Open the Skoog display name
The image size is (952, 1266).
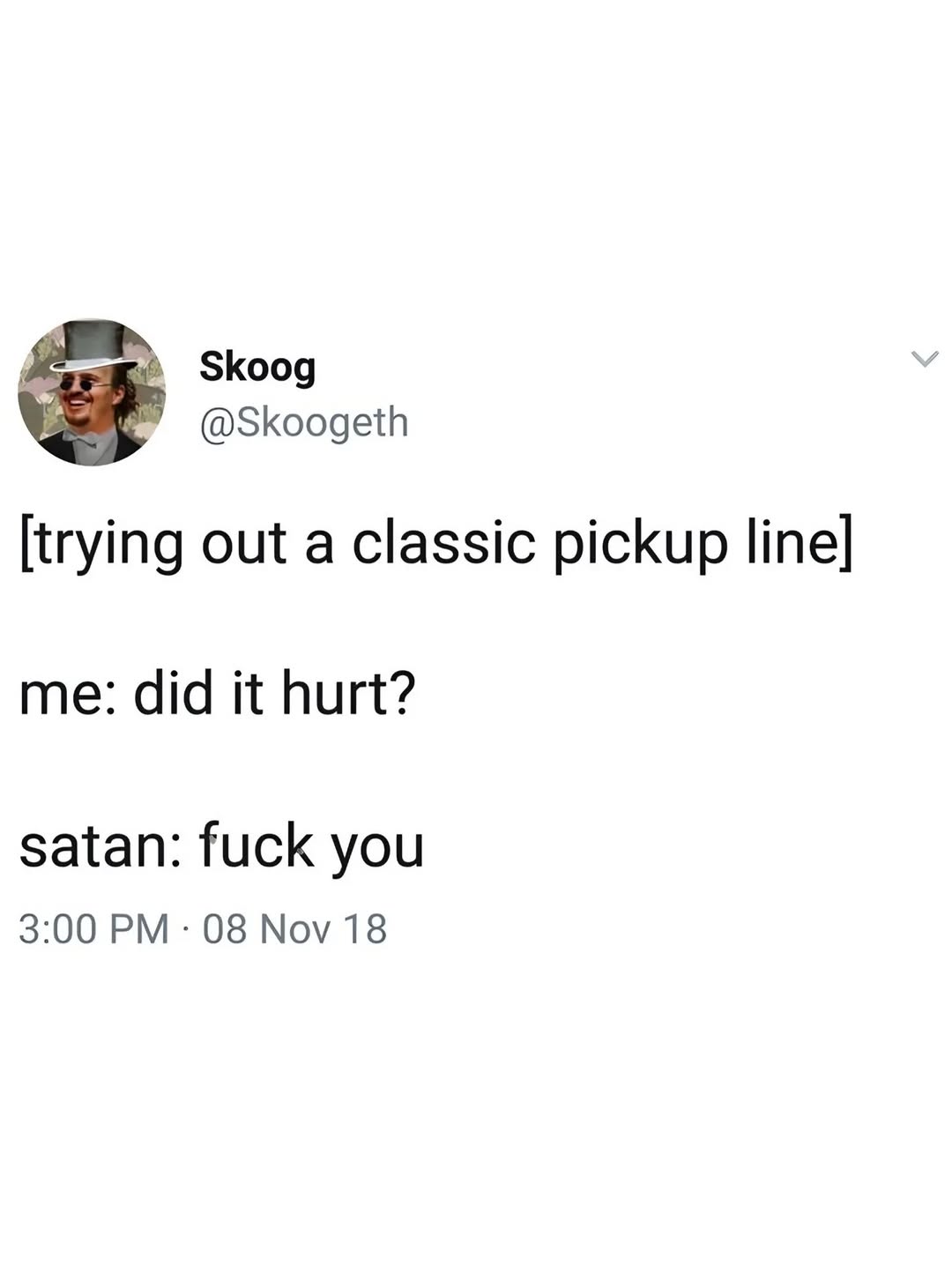tap(257, 366)
